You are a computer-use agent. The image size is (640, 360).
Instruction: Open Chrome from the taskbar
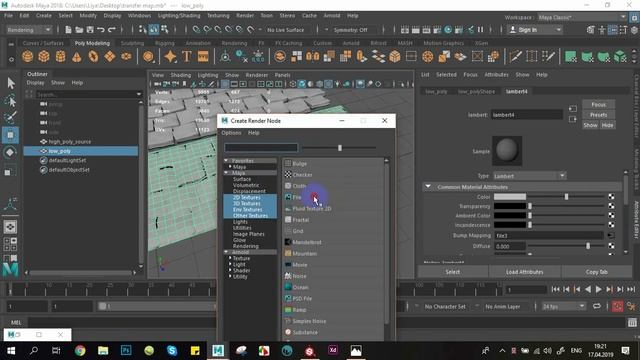(x=80, y=351)
